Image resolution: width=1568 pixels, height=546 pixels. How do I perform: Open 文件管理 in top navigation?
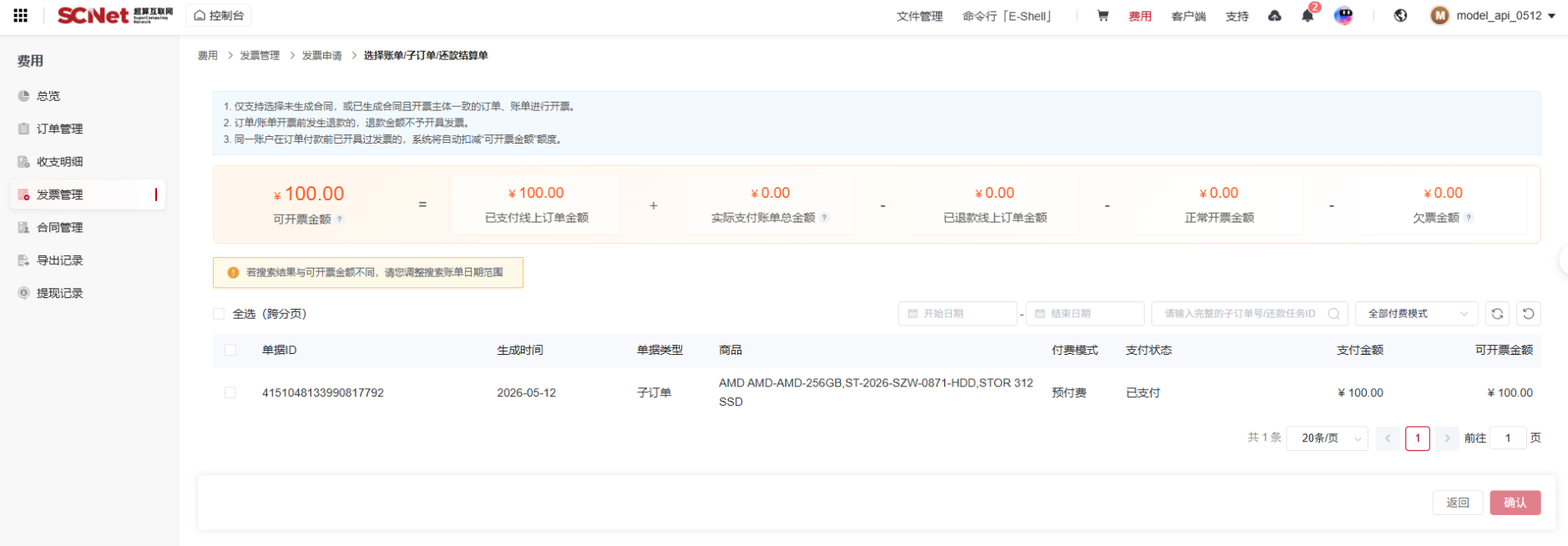[x=919, y=16]
